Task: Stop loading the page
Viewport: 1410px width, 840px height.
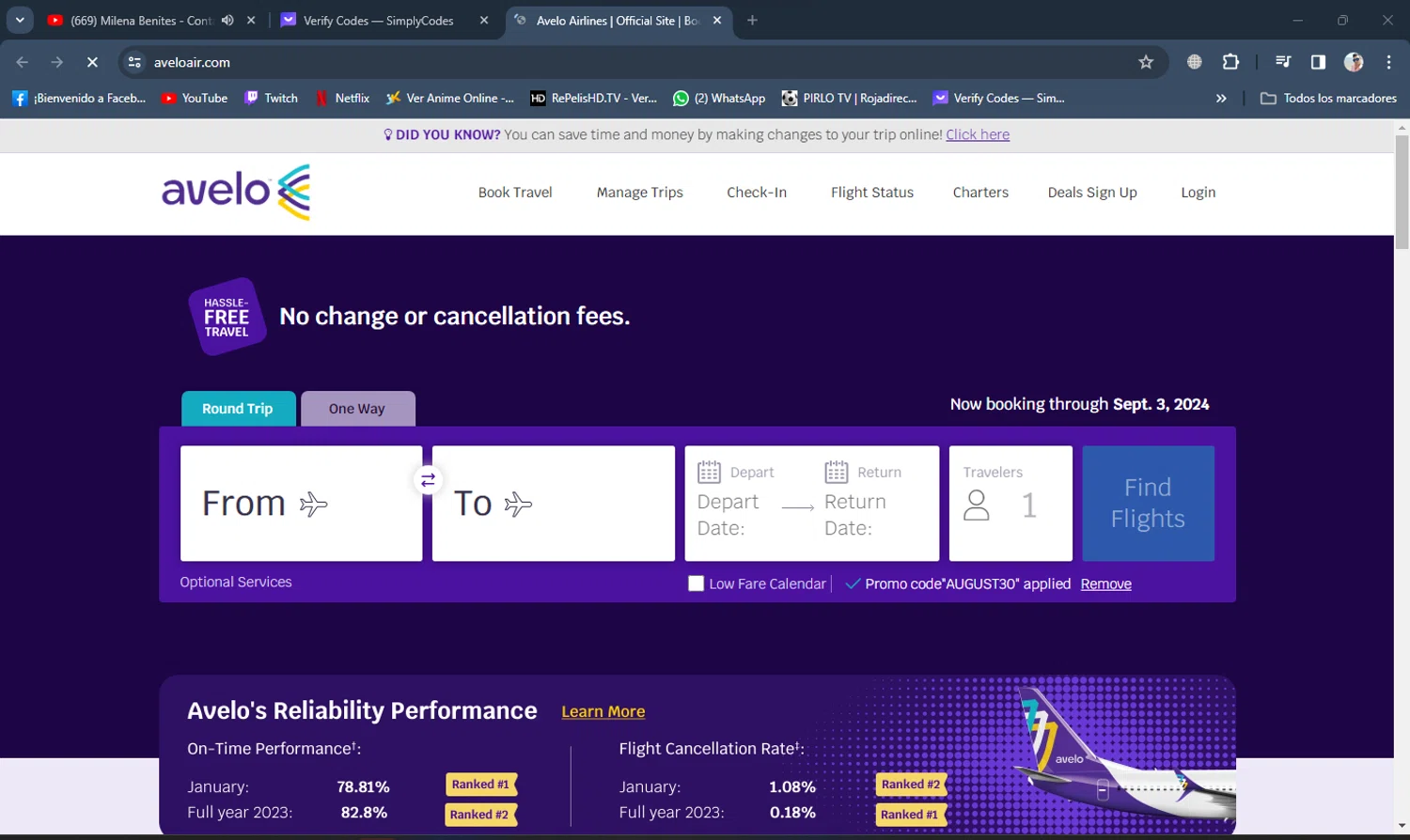Action: (92, 62)
